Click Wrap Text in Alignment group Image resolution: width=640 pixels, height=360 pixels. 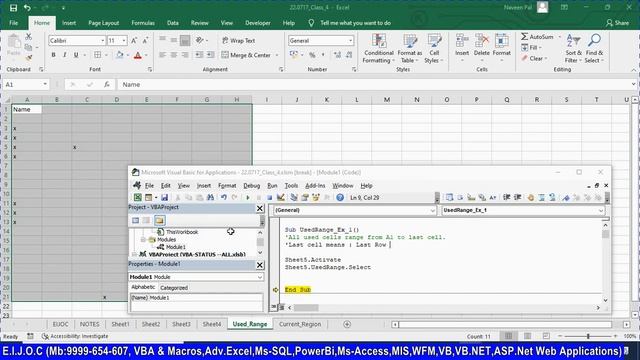click(239, 40)
